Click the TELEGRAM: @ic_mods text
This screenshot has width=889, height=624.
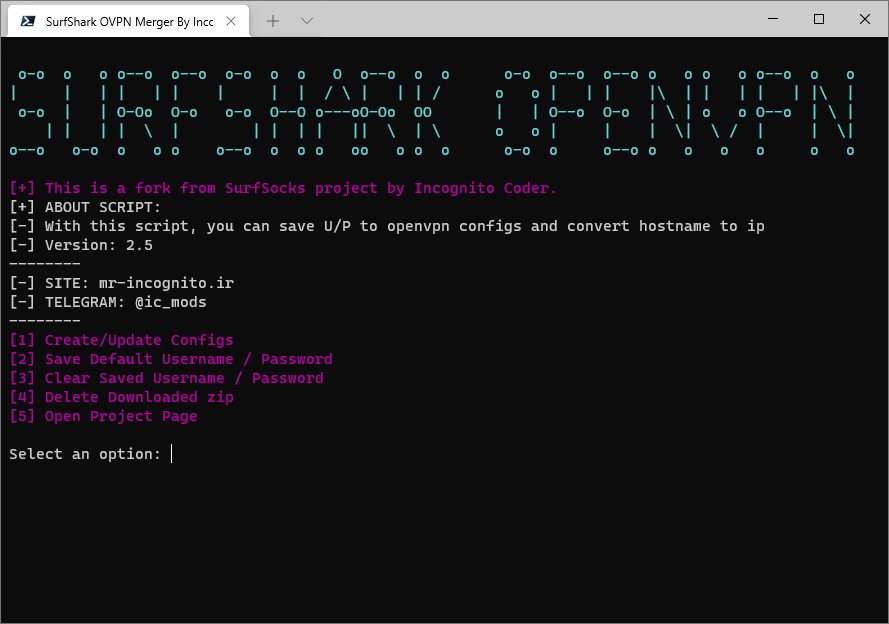[108, 302]
